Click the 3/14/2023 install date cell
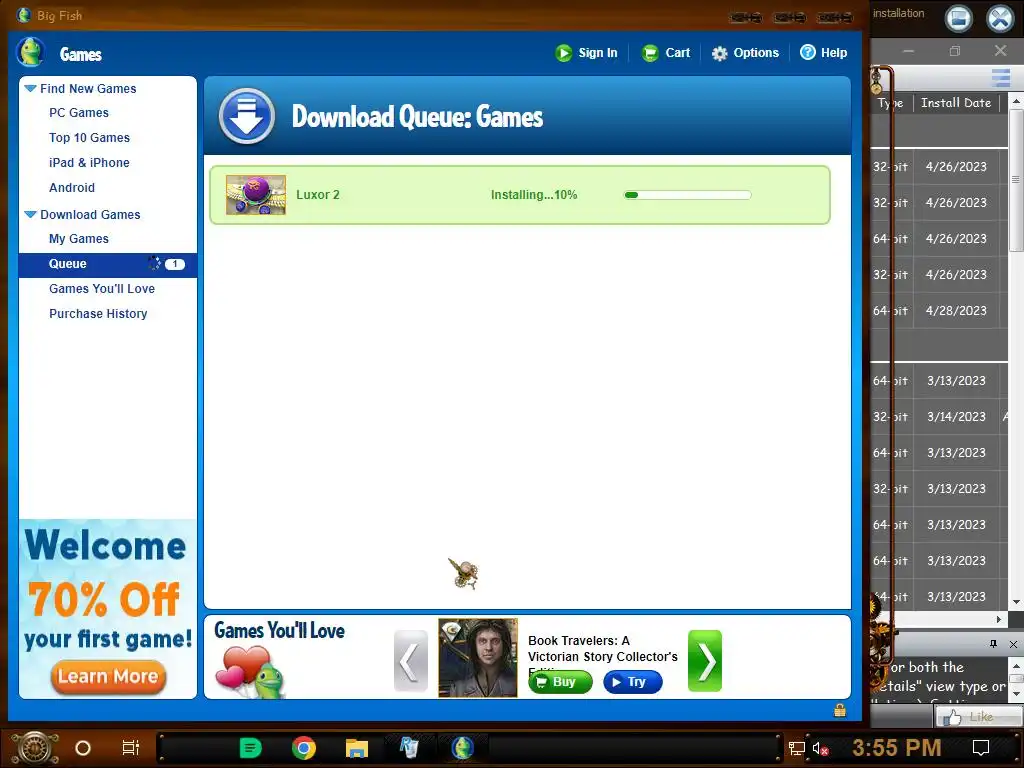The width and height of the screenshot is (1024, 768). point(956,417)
